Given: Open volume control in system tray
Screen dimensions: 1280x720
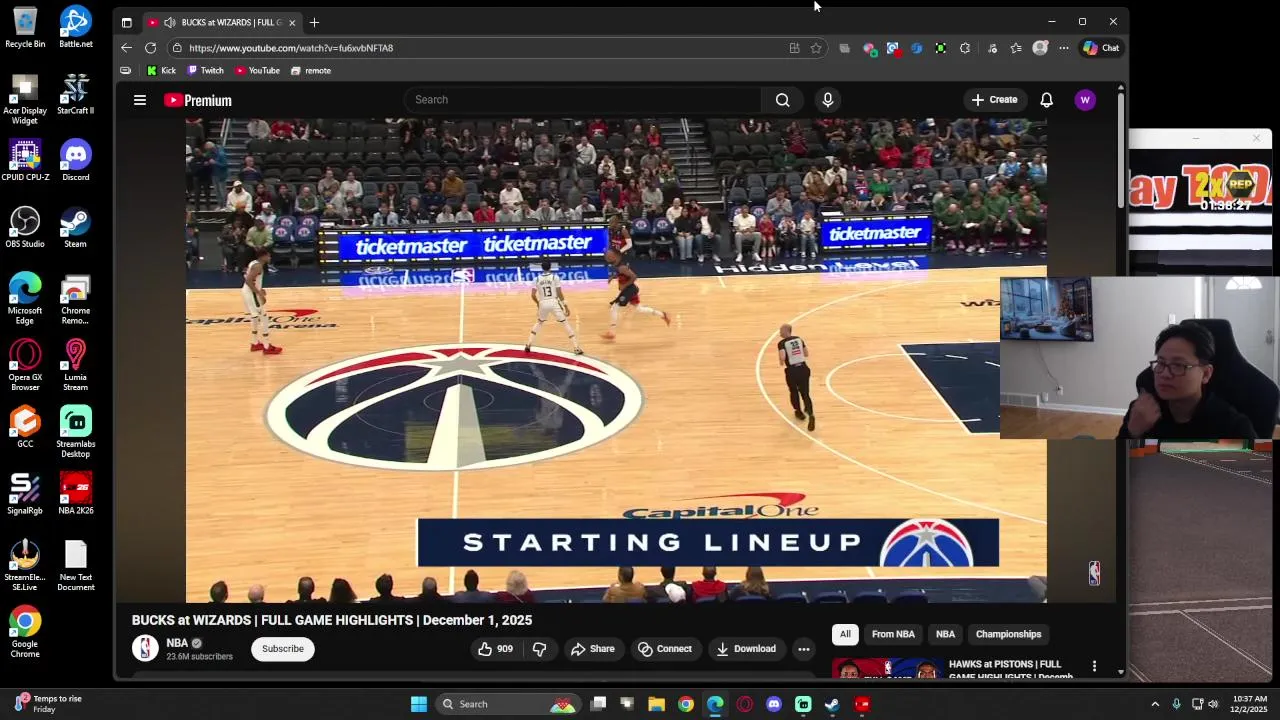Looking at the screenshot, I should click(1214, 704).
